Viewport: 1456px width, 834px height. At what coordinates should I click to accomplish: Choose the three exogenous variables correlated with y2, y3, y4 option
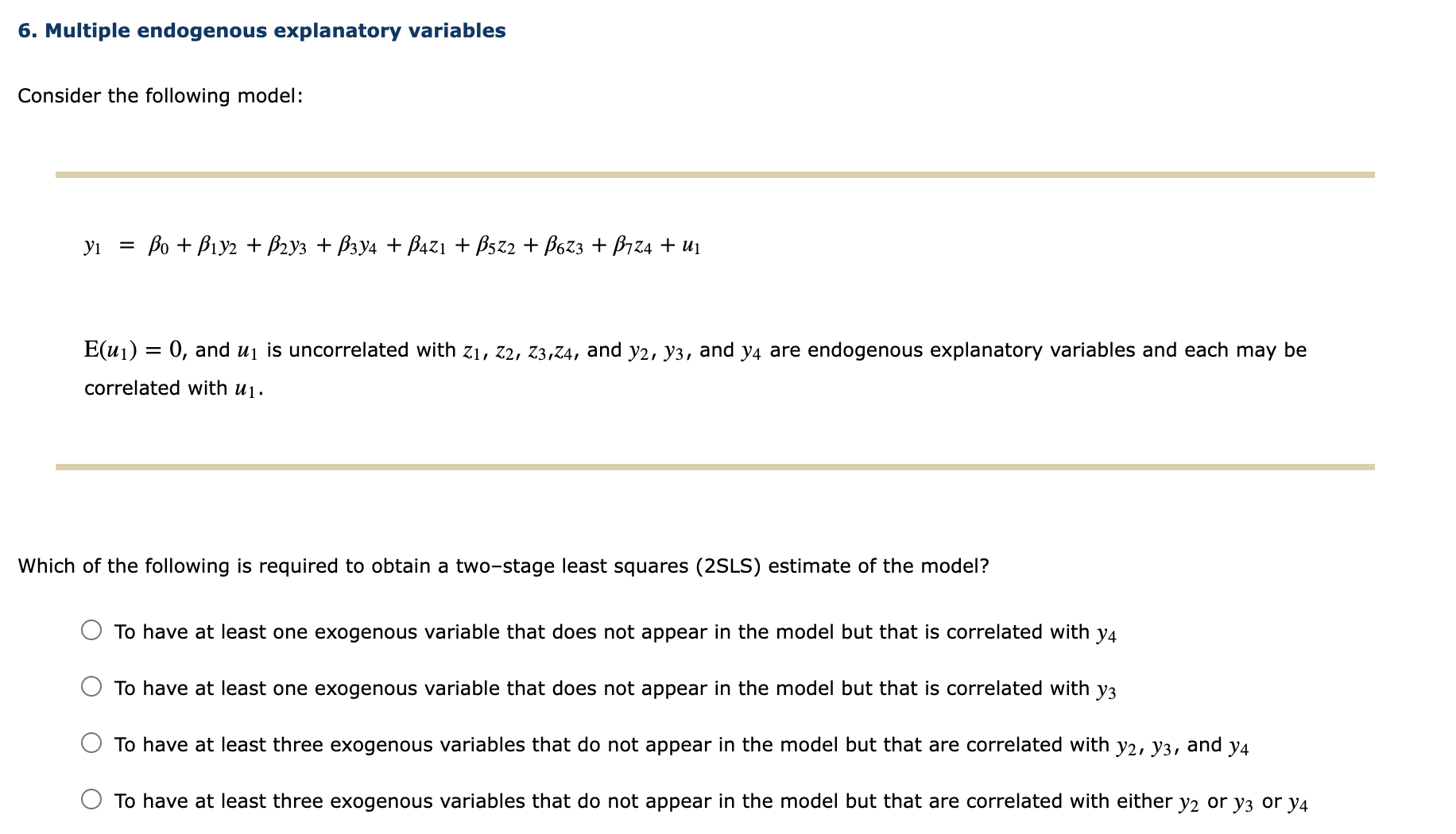(x=93, y=743)
